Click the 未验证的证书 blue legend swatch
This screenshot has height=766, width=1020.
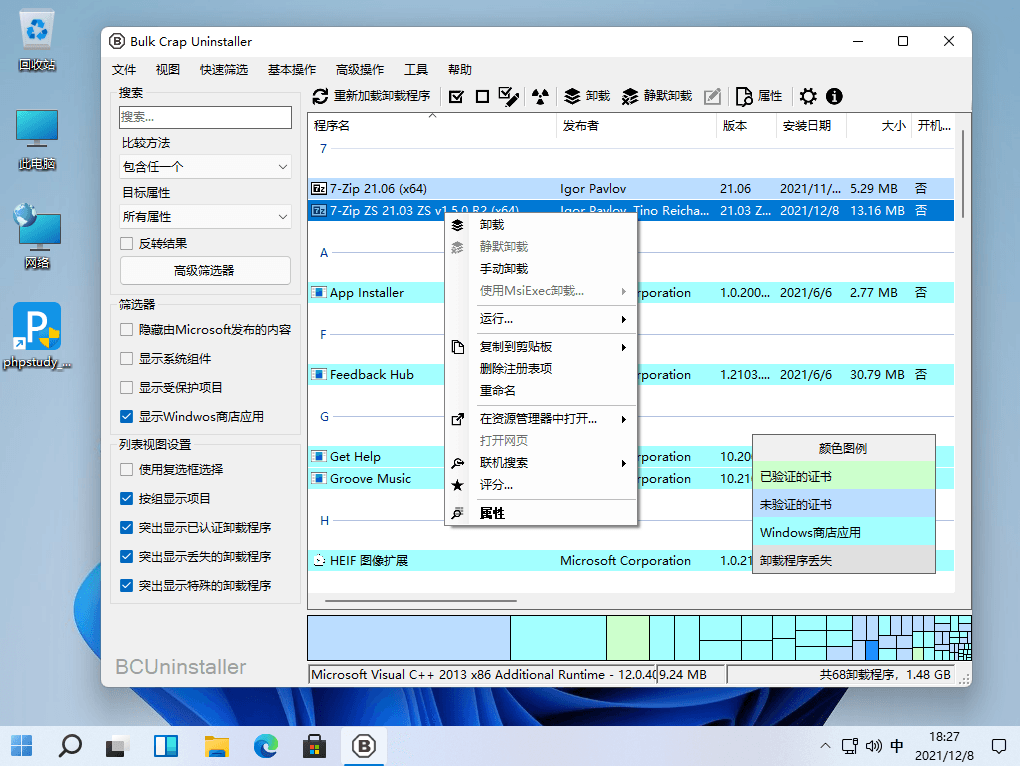(x=844, y=505)
